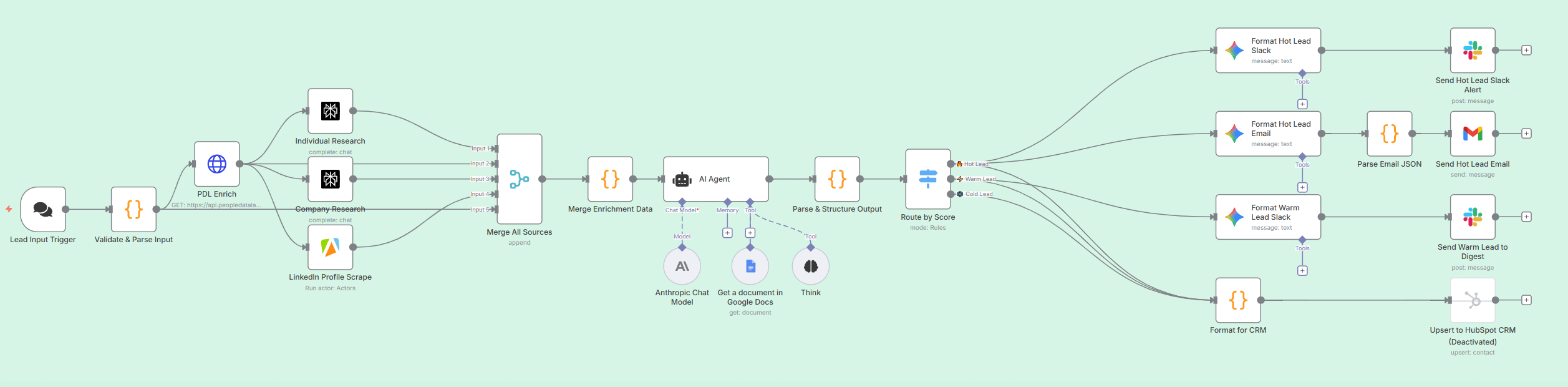Image resolution: width=1568 pixels, height=387 pixels.
Task: Open the Send Hot Lead Email Gmail node
Action: [1472, 134]
